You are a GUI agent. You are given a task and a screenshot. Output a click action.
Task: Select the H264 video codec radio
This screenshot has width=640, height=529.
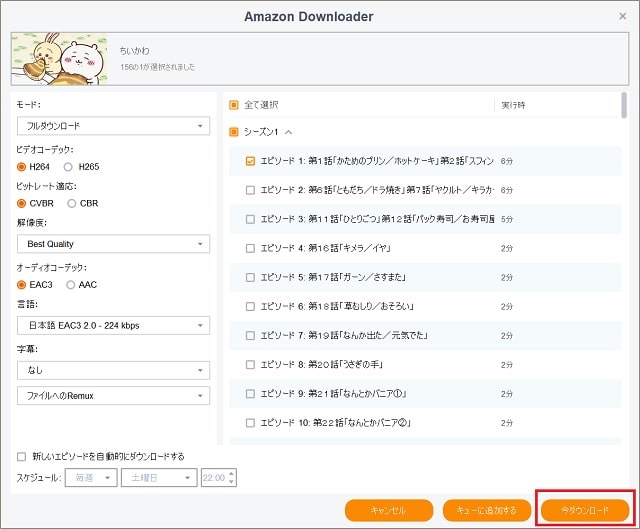pyautogui.click(x=21, y=167)
